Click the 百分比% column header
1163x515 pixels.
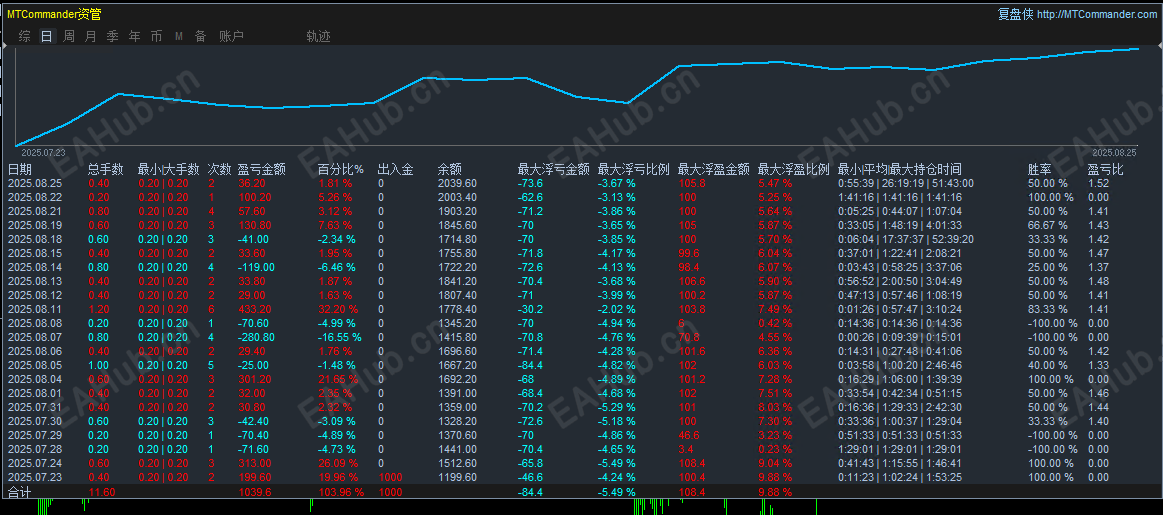tap(343, 169)
